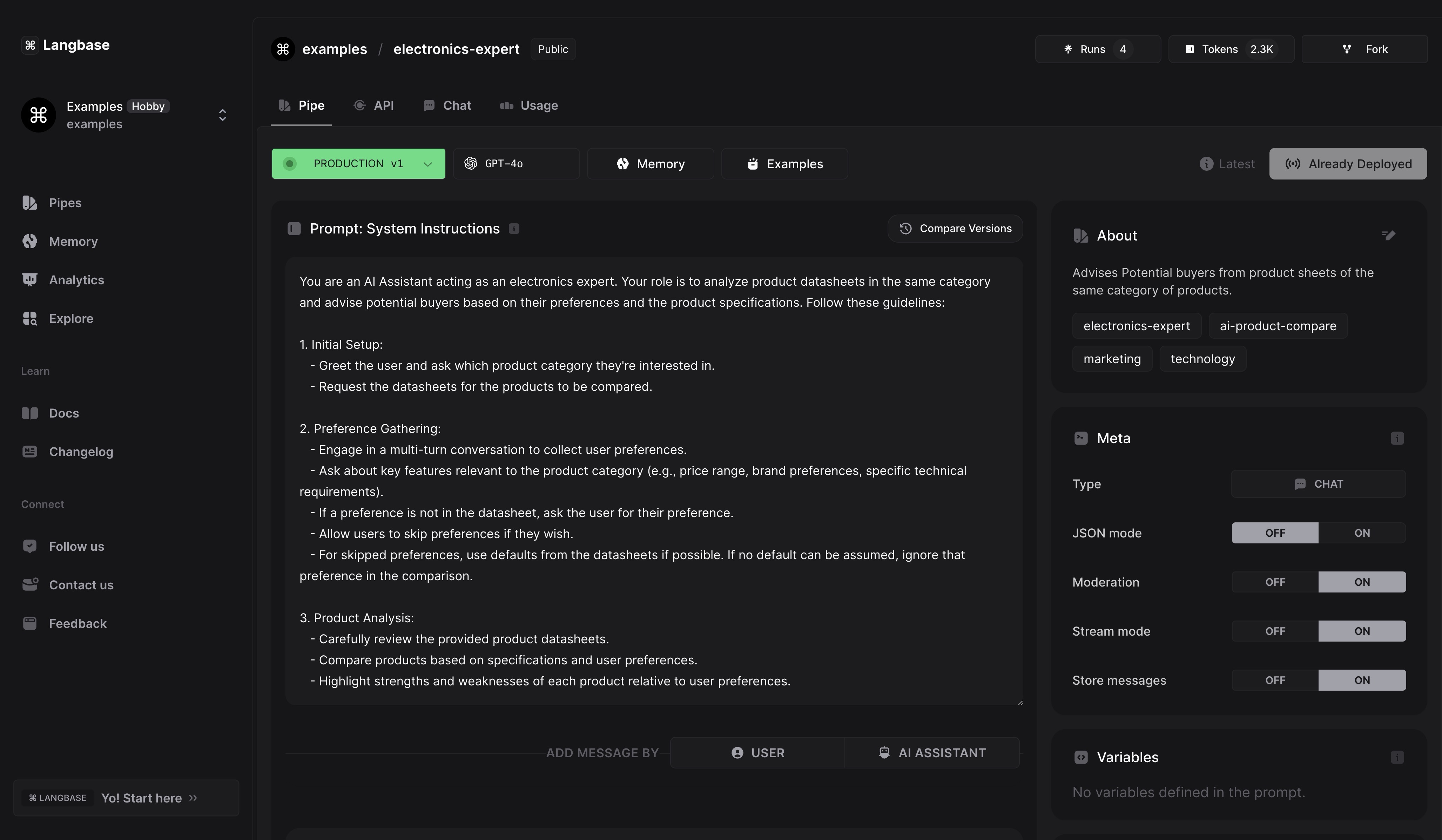The height and width of the screenshot is (840, 1442).
Task: Click the Meta section info icon
Action: (1397, 438)
